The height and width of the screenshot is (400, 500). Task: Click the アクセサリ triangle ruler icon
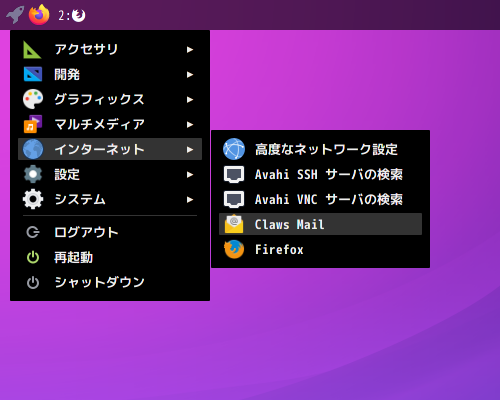point(32,50)
